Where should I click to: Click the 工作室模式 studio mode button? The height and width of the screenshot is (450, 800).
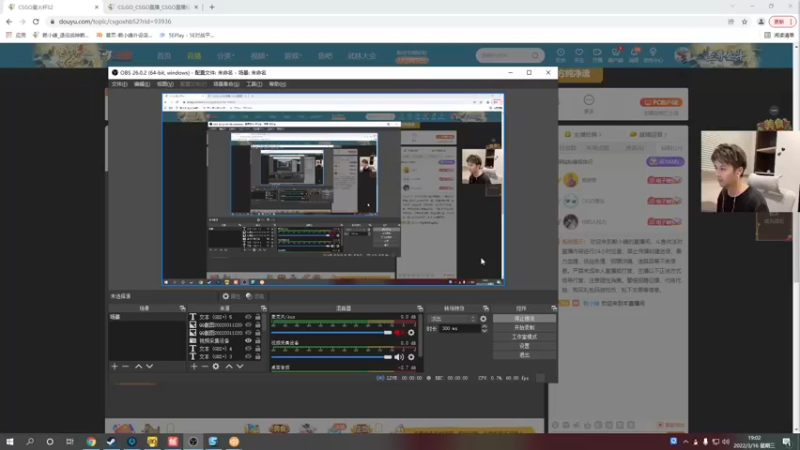(x=524, y=337)
